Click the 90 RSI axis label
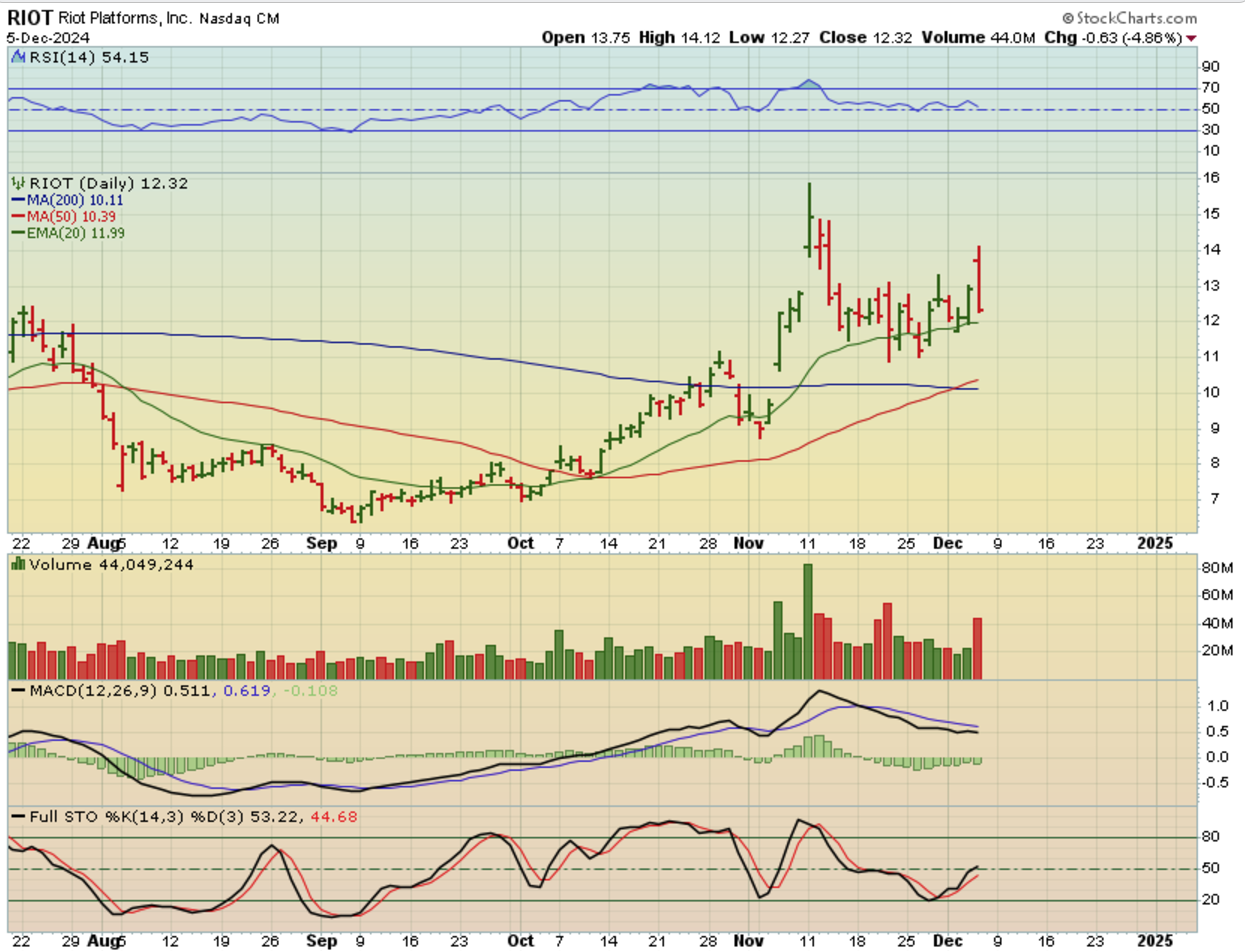The image size is (1245, 951). (1210, 67)
